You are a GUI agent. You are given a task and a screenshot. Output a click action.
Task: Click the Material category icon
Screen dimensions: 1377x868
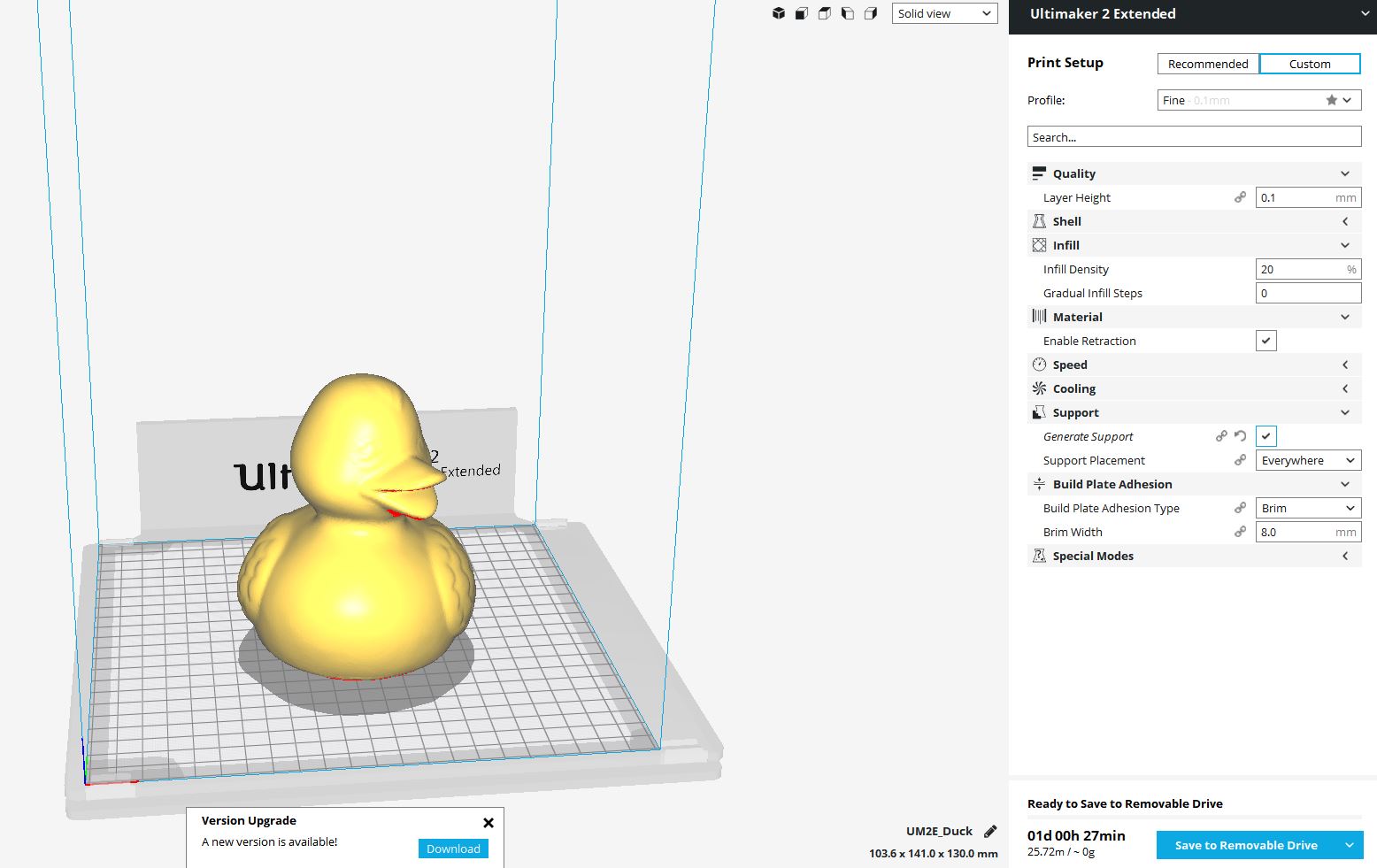click(1039, 317)
